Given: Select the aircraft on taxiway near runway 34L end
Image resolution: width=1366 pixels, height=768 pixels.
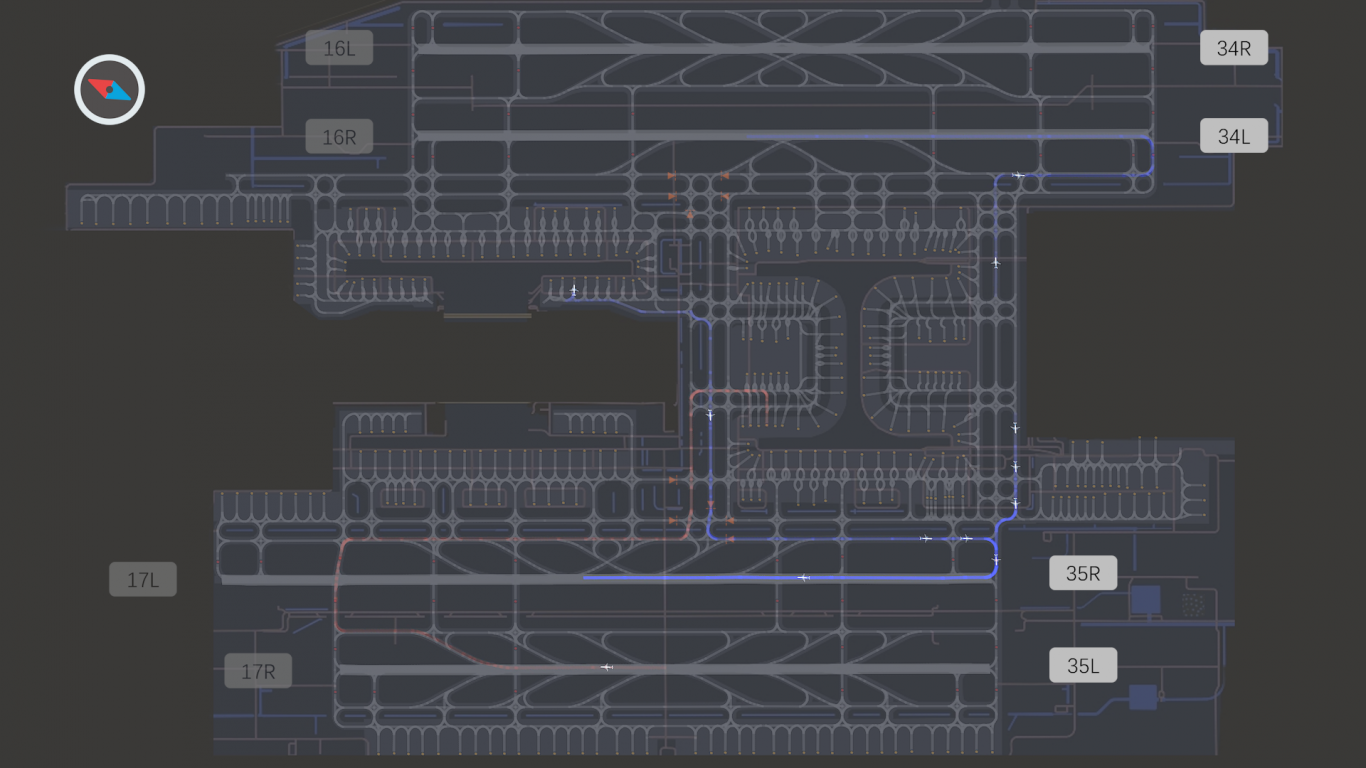Looking at the screenshot, I should (x=1018, y=175).
